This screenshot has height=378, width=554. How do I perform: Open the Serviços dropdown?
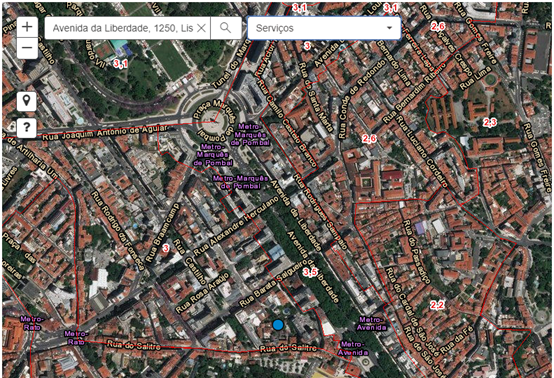click(x=324, y=28)
